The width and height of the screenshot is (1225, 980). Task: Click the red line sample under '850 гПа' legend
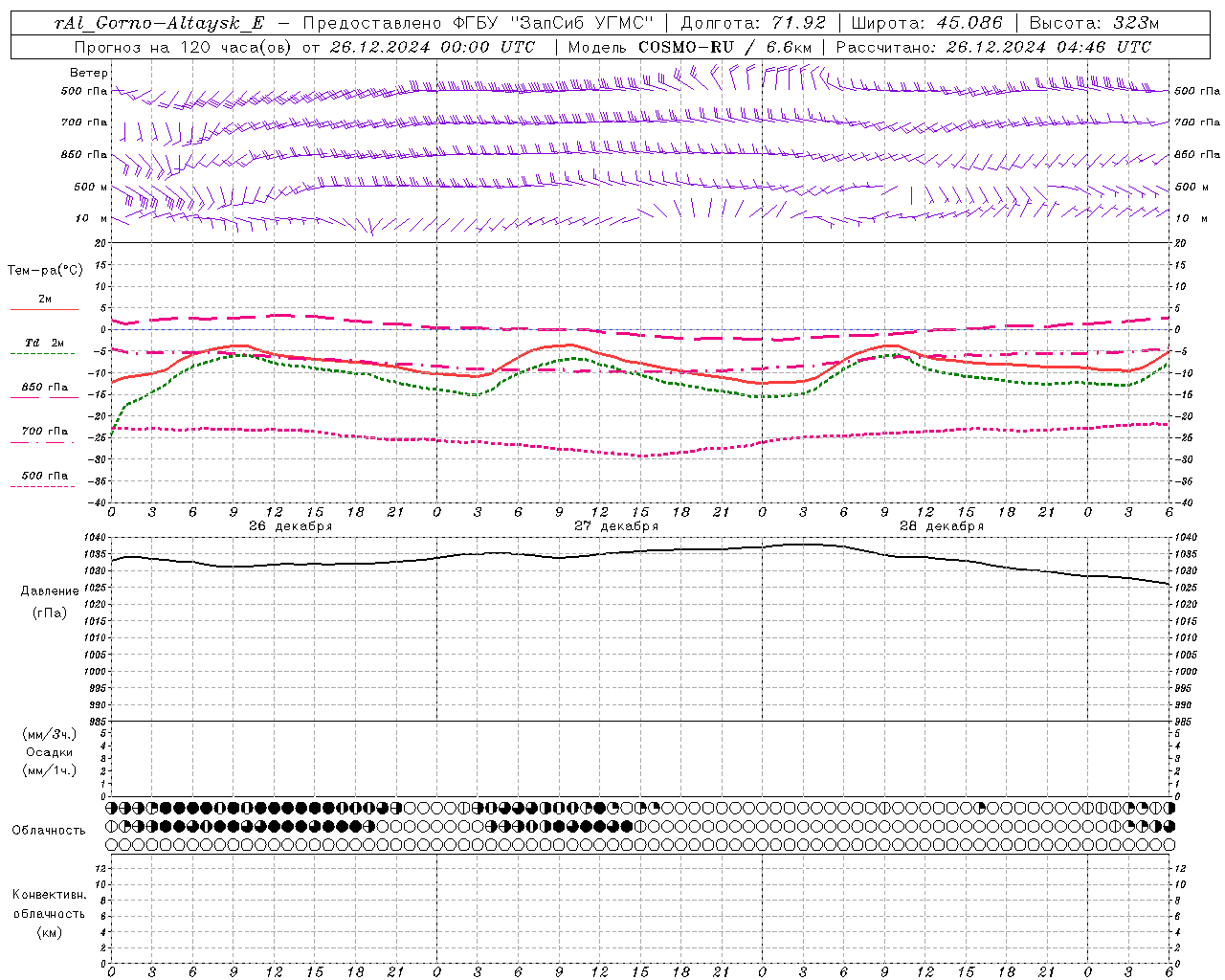tap(44, 398)
